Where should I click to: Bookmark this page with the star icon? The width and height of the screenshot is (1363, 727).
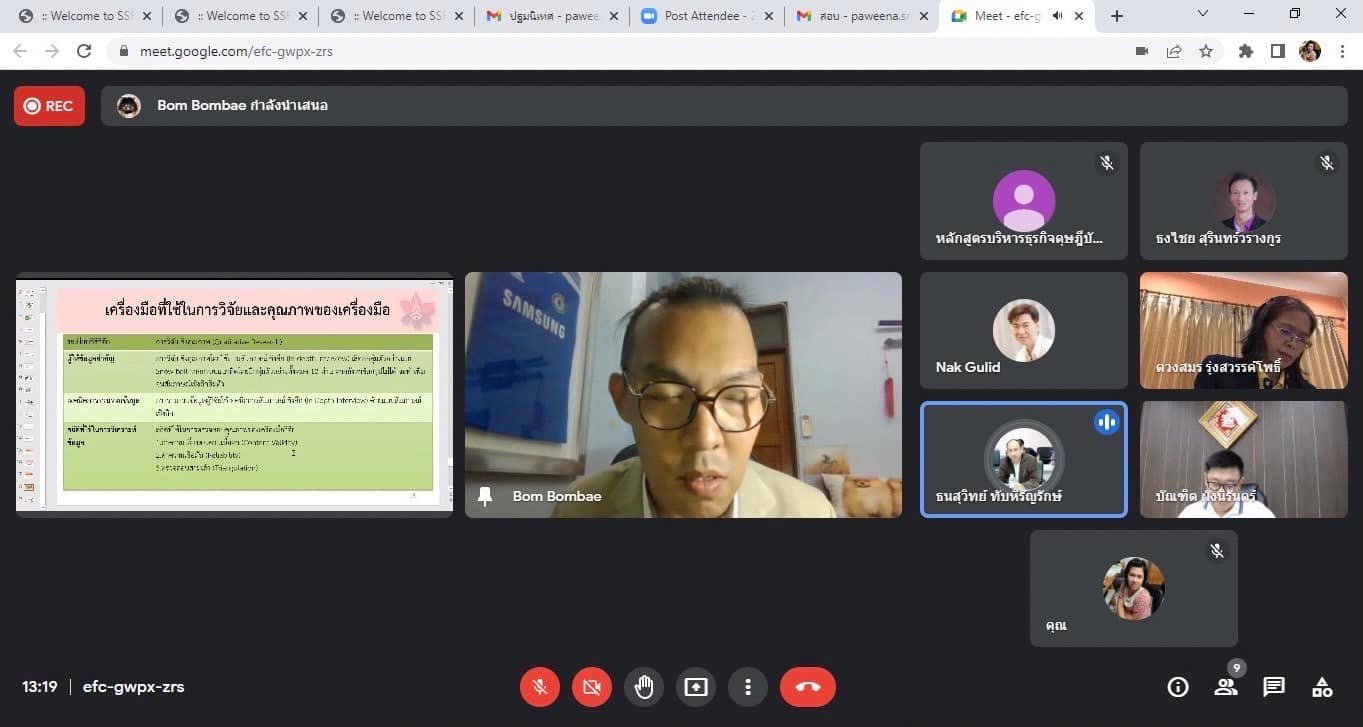(1206, 51)
